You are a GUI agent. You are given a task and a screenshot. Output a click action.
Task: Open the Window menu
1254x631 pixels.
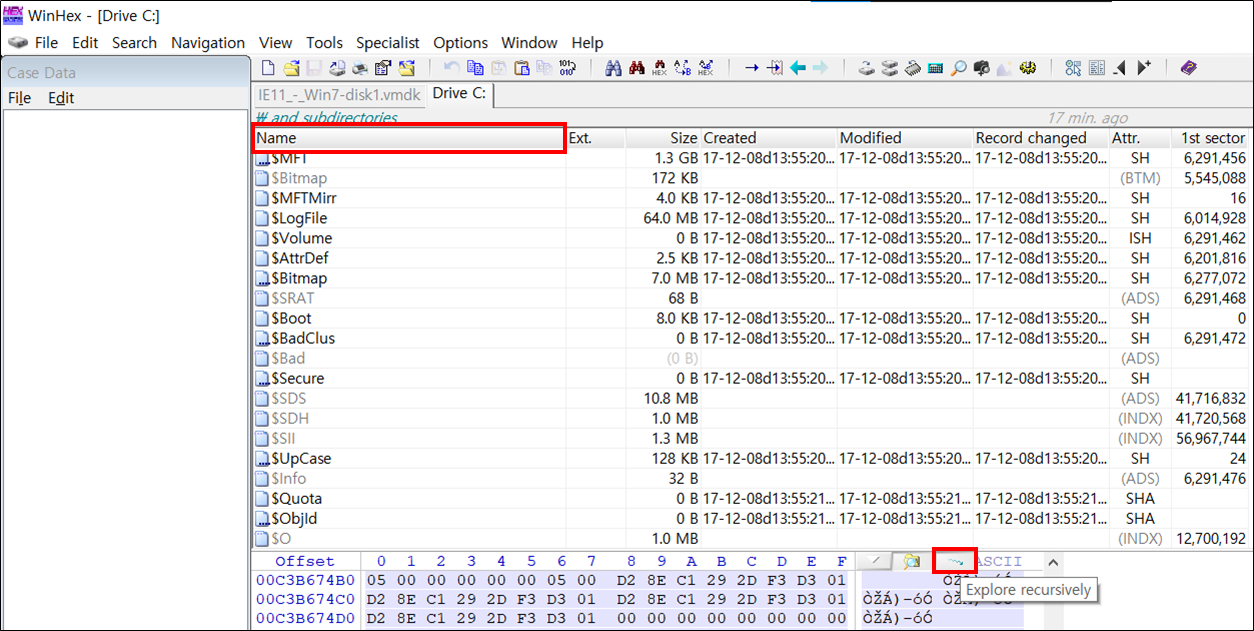(x=529, y=42)
